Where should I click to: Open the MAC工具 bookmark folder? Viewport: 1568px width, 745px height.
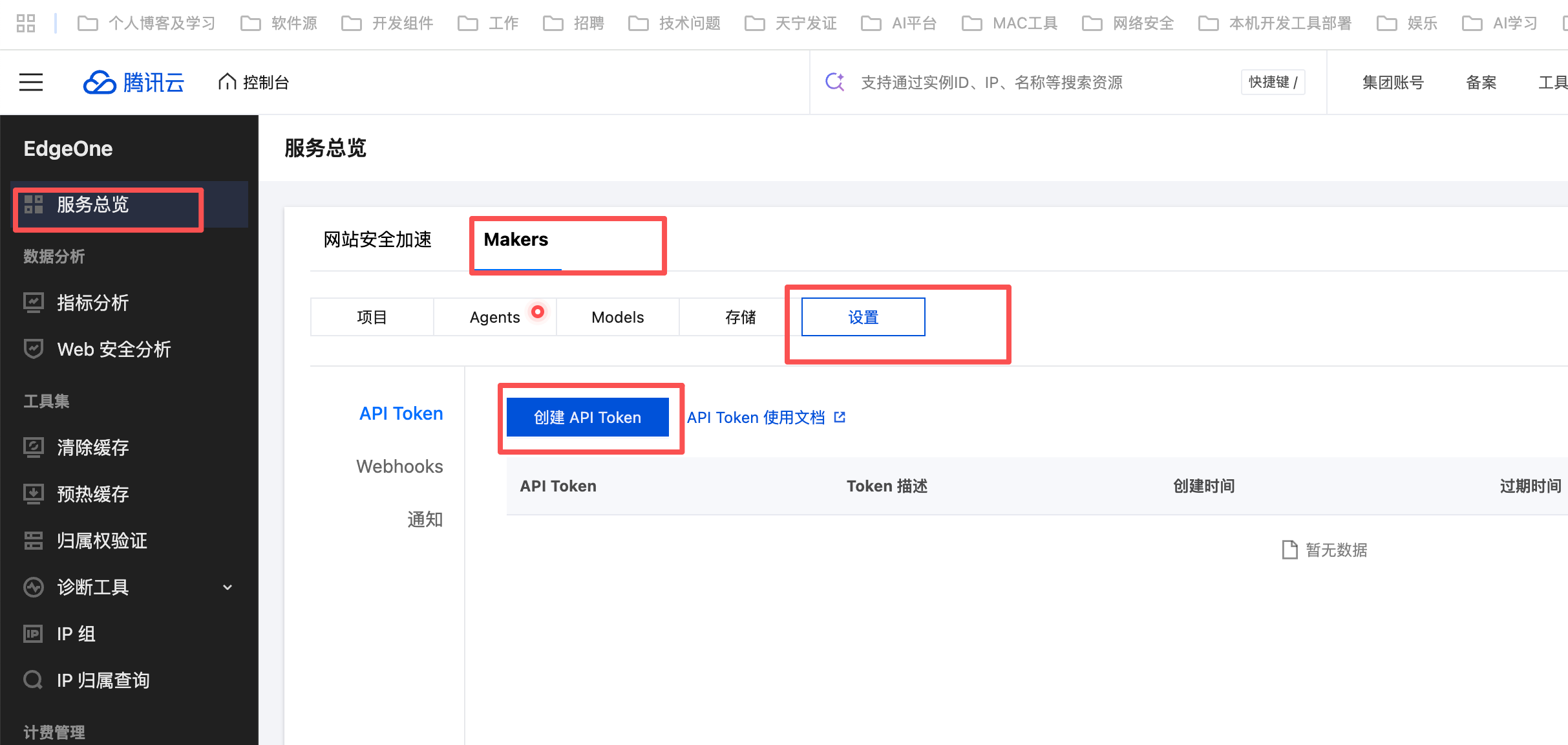[x=1010, y=23]
